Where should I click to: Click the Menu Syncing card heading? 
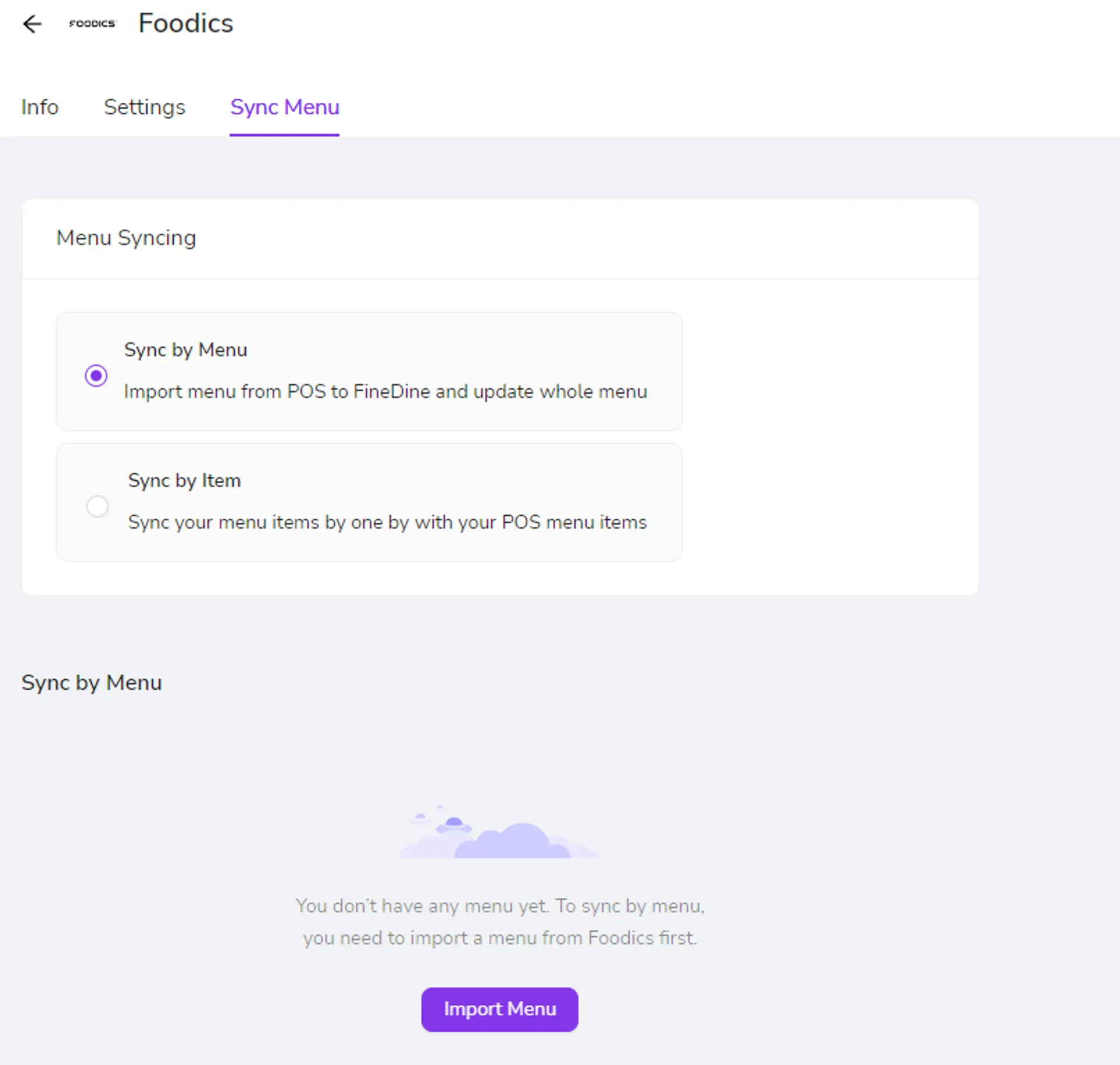126,238
